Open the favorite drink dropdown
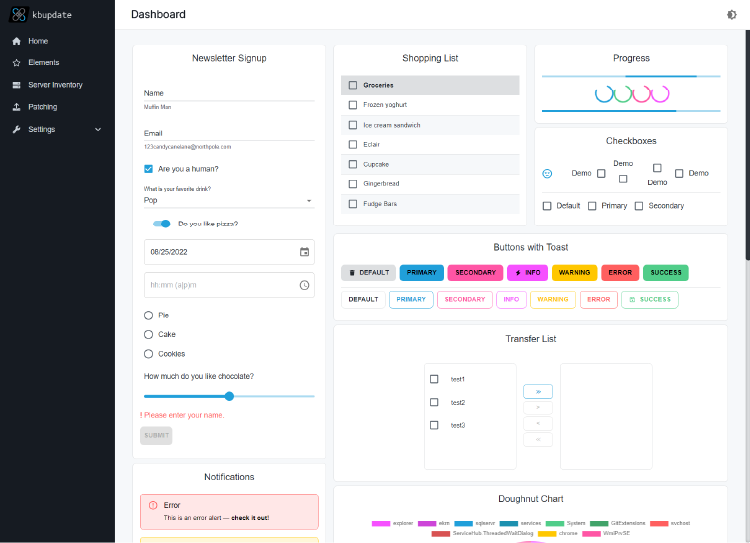Image resolution: width=750 pixels, height=543 pixels. tap(229, 200)
